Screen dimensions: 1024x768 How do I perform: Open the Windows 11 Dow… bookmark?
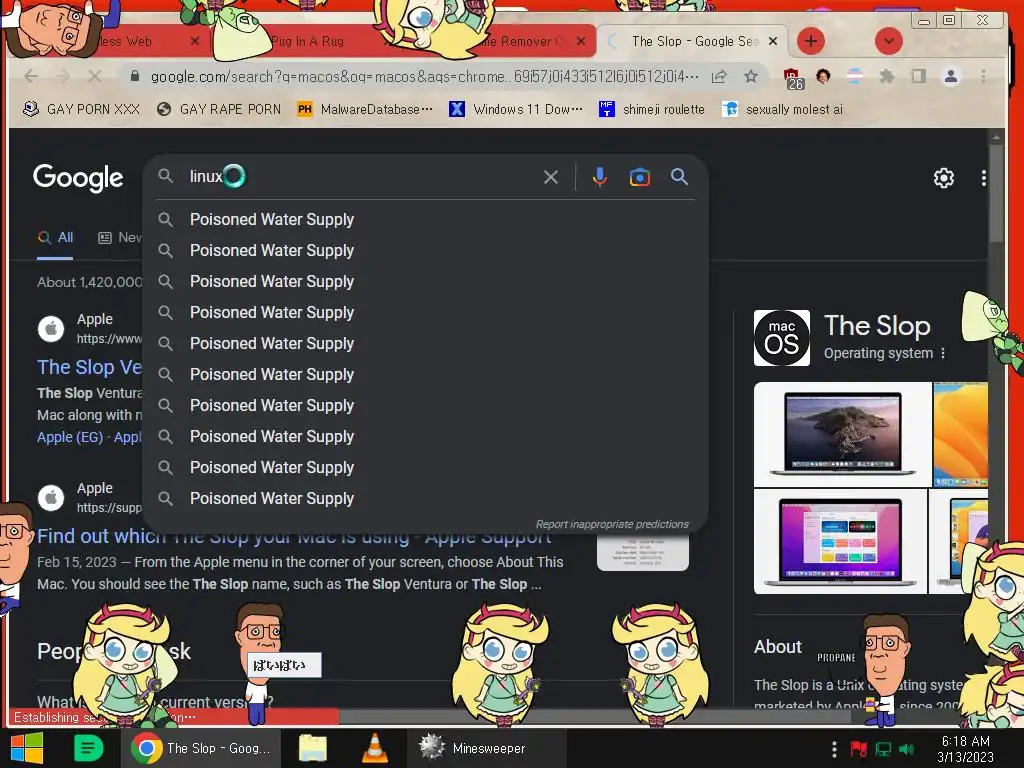tap(516, 109)
